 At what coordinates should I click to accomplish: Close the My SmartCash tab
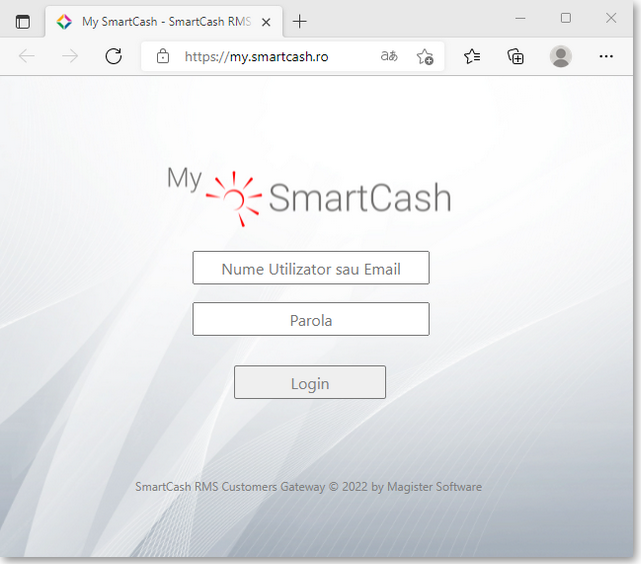(x=266, y=22)
